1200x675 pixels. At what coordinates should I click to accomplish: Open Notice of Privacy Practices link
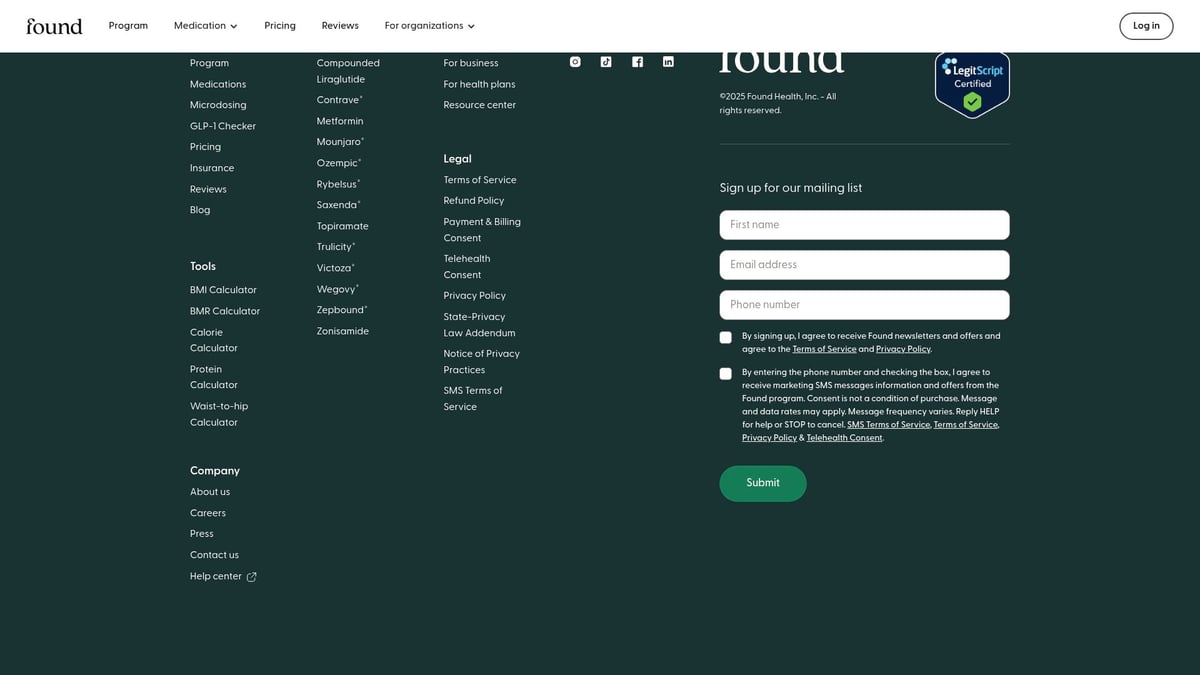click(482, 362)
